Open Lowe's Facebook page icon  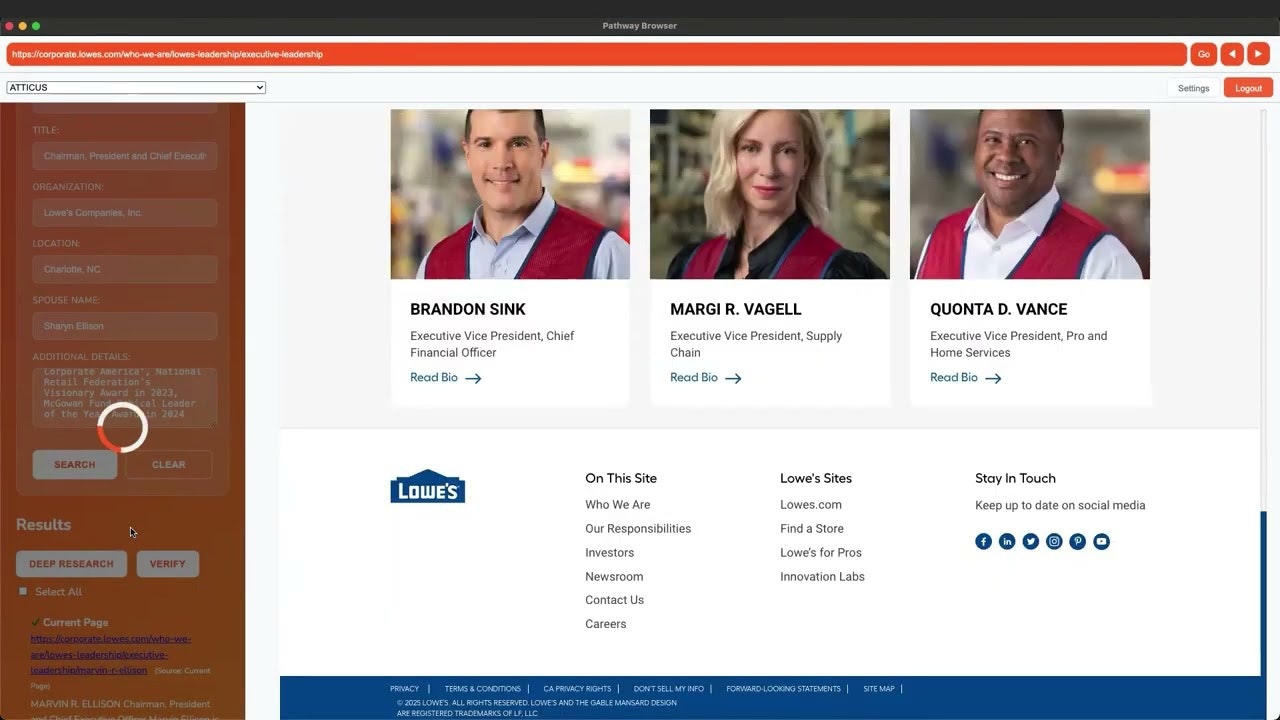pos(983,541)
